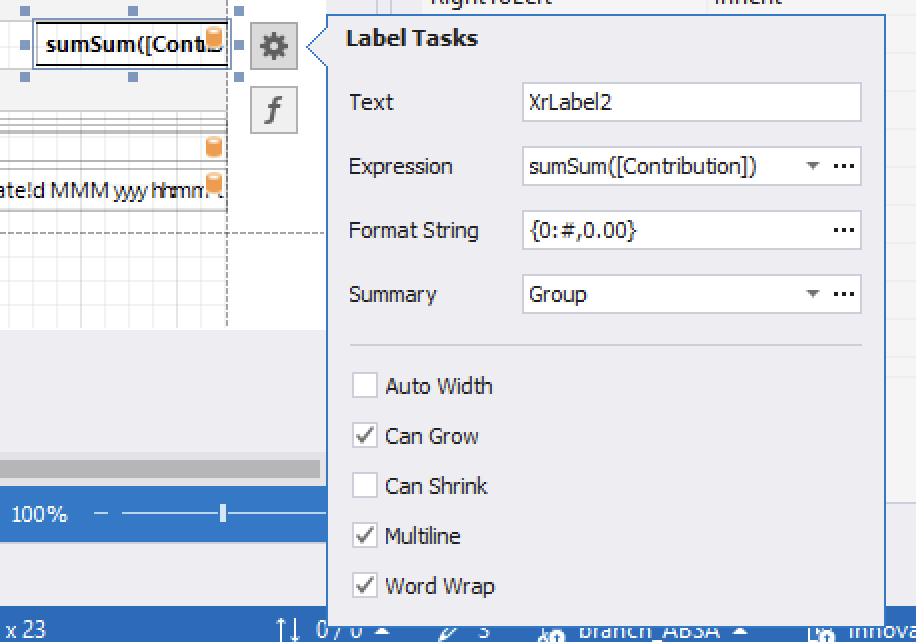This screenshot has height=642, width=916.
Task: Click the Text field showing XrLabel2
Action: (690, 102)
